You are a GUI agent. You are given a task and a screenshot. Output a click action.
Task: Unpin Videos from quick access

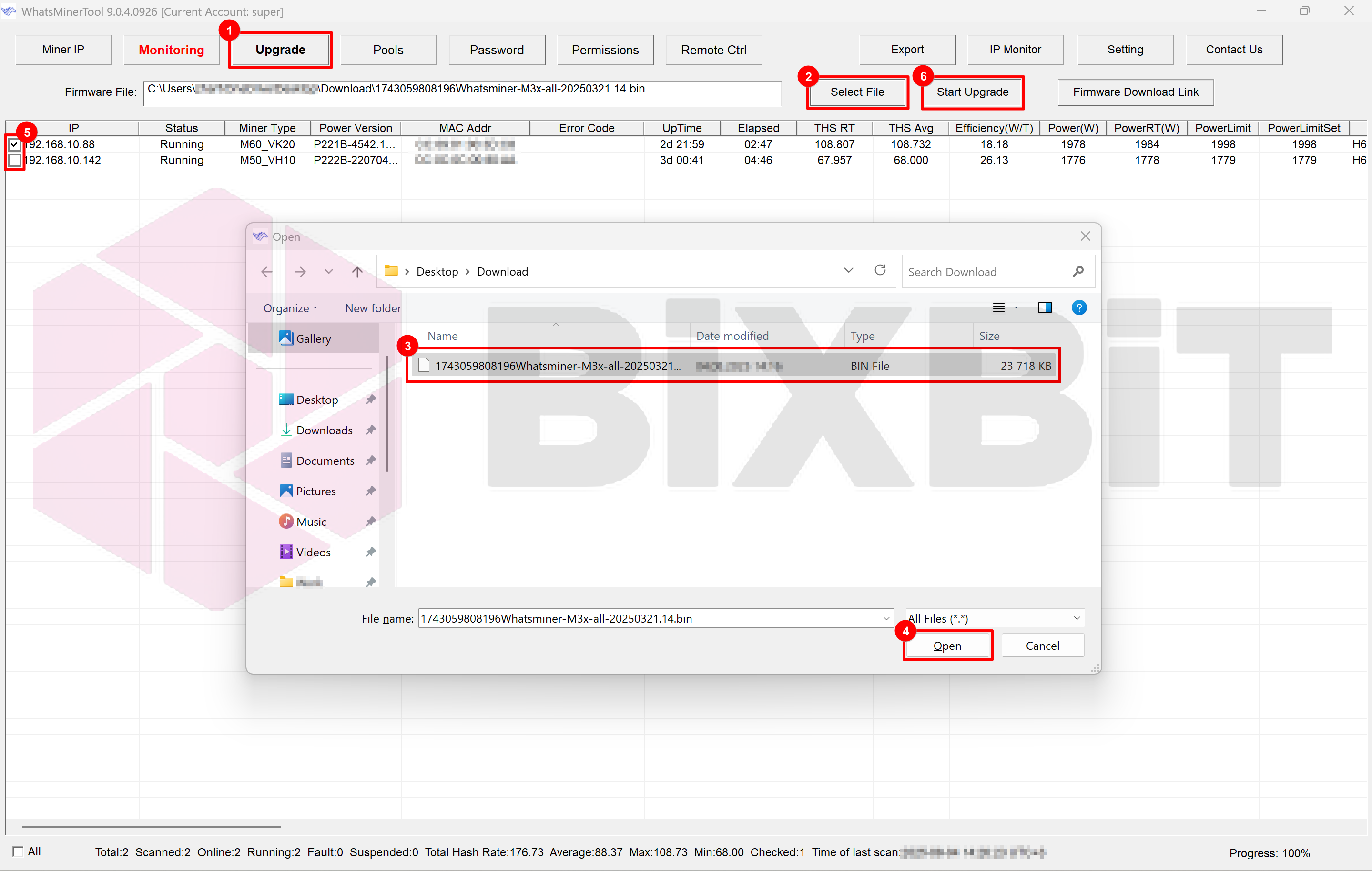[371, 553]
